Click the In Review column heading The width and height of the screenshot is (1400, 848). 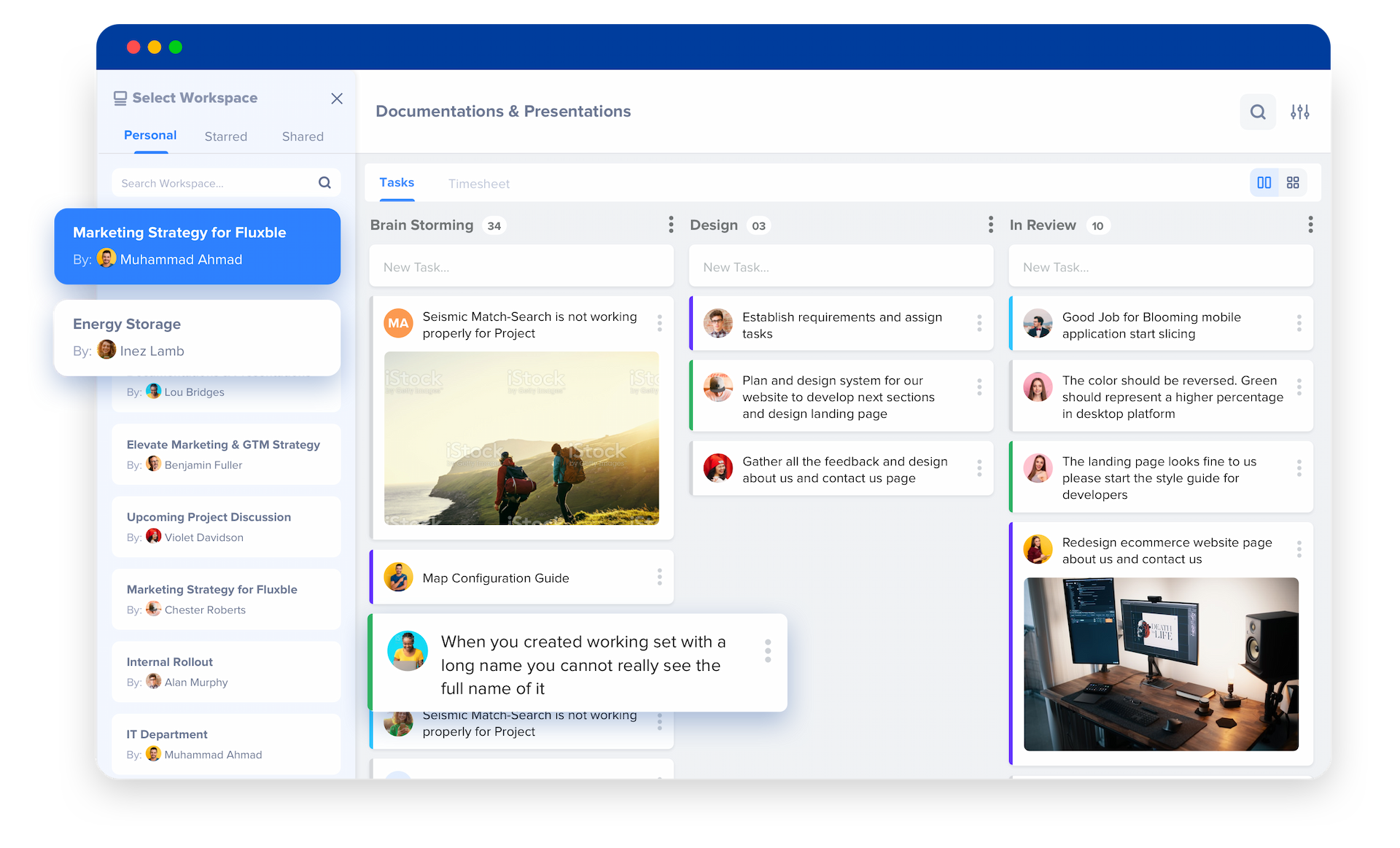(1043, 225)
